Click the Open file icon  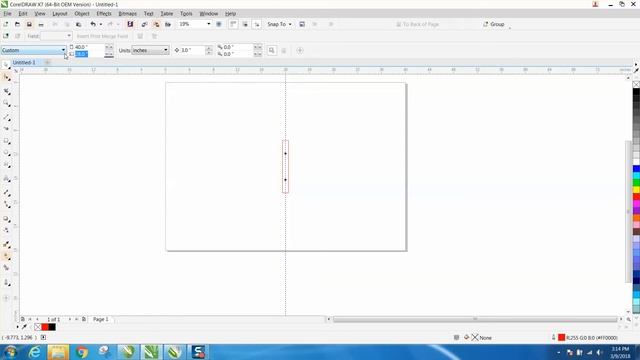tap(17, 24)
